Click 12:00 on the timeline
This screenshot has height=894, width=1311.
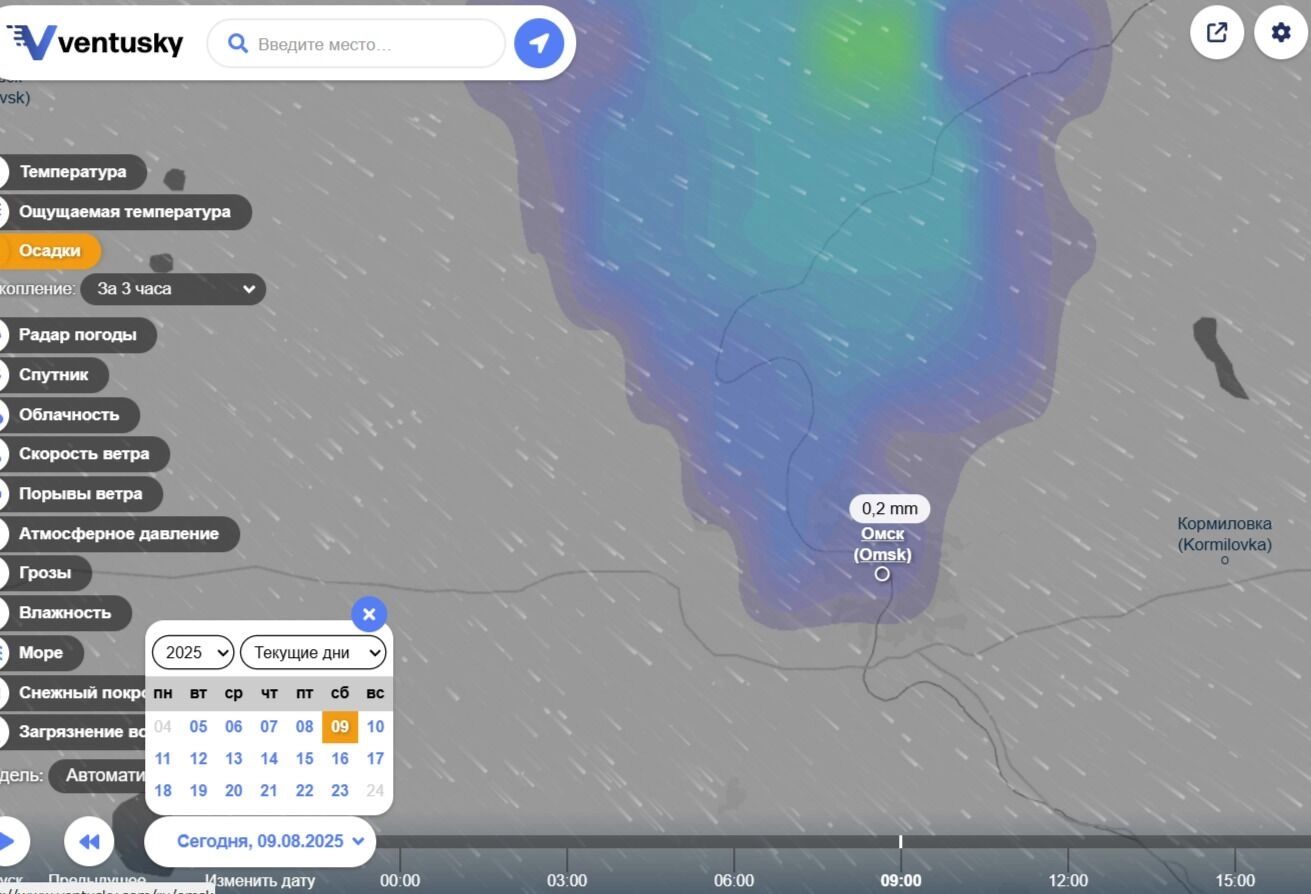(x=1067, y=880)
